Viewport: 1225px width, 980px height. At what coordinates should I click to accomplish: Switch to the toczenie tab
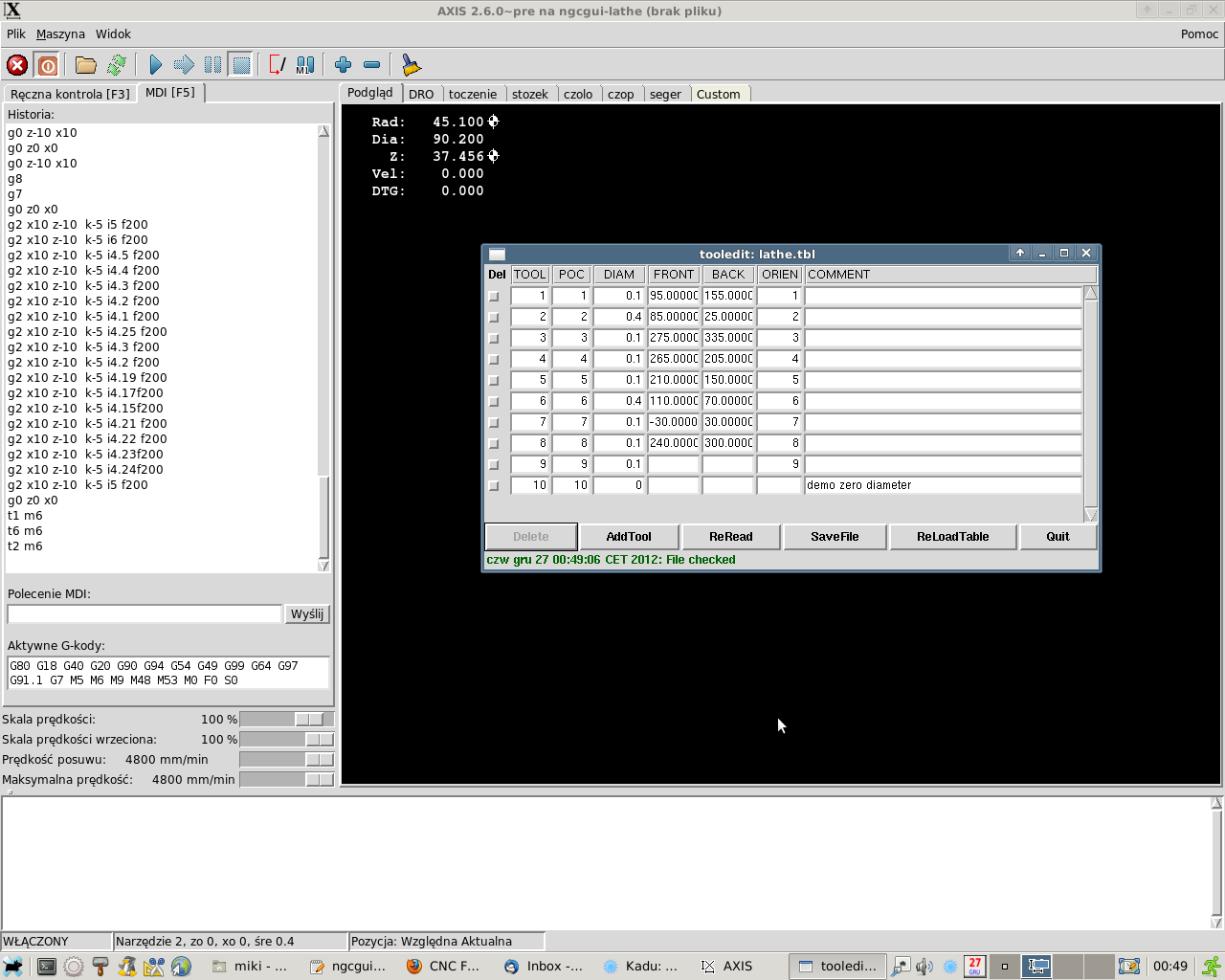click(x=473, y=94)
